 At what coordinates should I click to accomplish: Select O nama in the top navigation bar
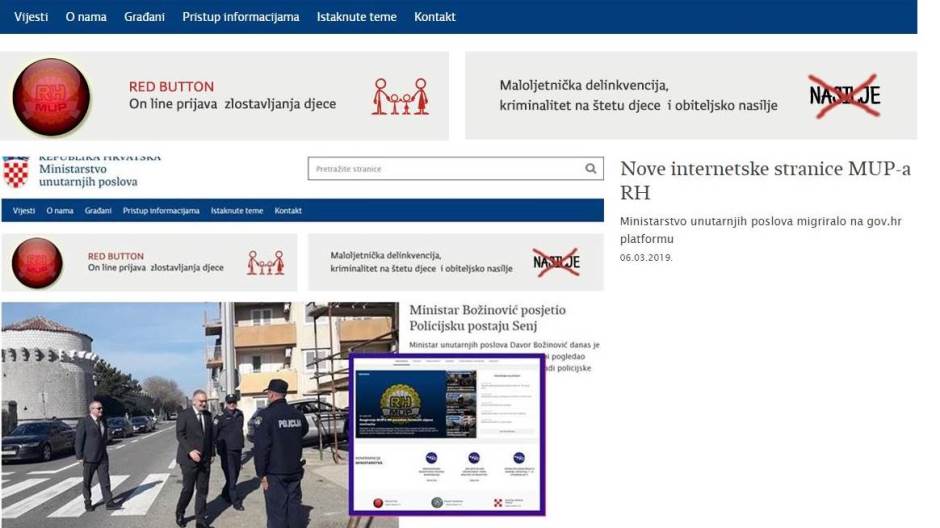86,17
